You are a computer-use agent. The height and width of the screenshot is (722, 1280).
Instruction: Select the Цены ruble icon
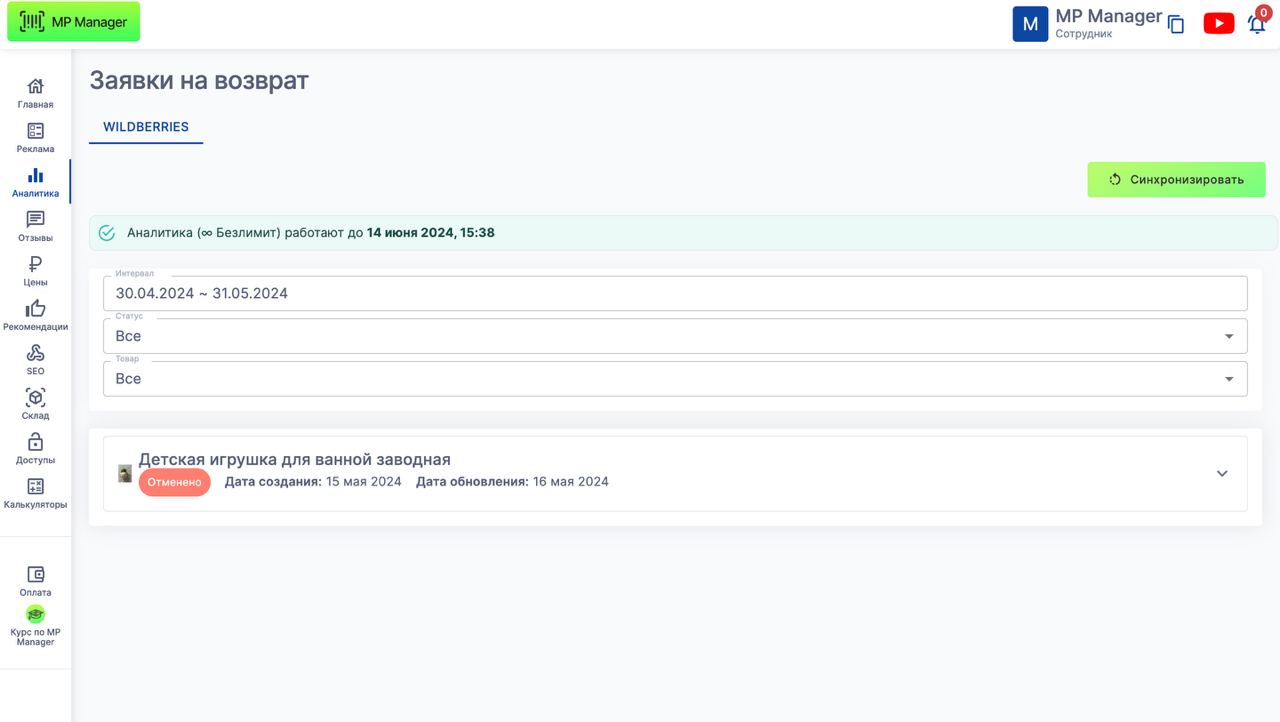click(35, 265)
